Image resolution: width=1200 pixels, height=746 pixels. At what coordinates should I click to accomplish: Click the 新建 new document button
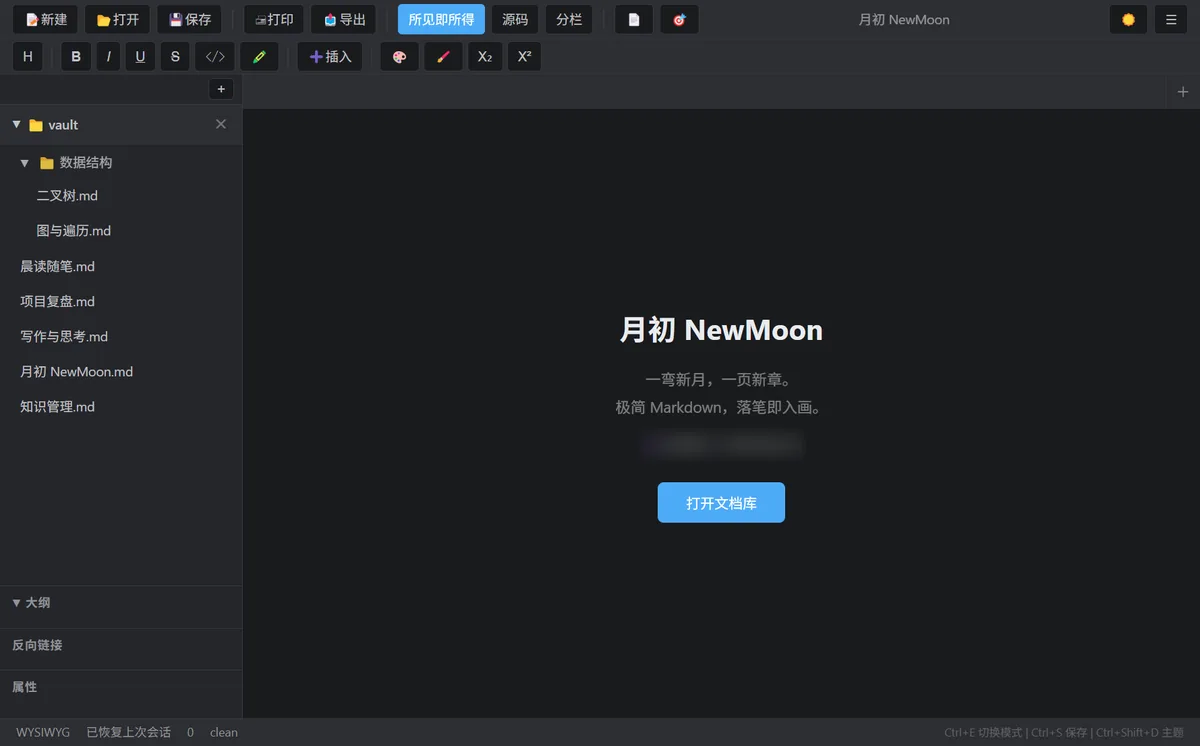pyautogui.click(x=46, y=19)
